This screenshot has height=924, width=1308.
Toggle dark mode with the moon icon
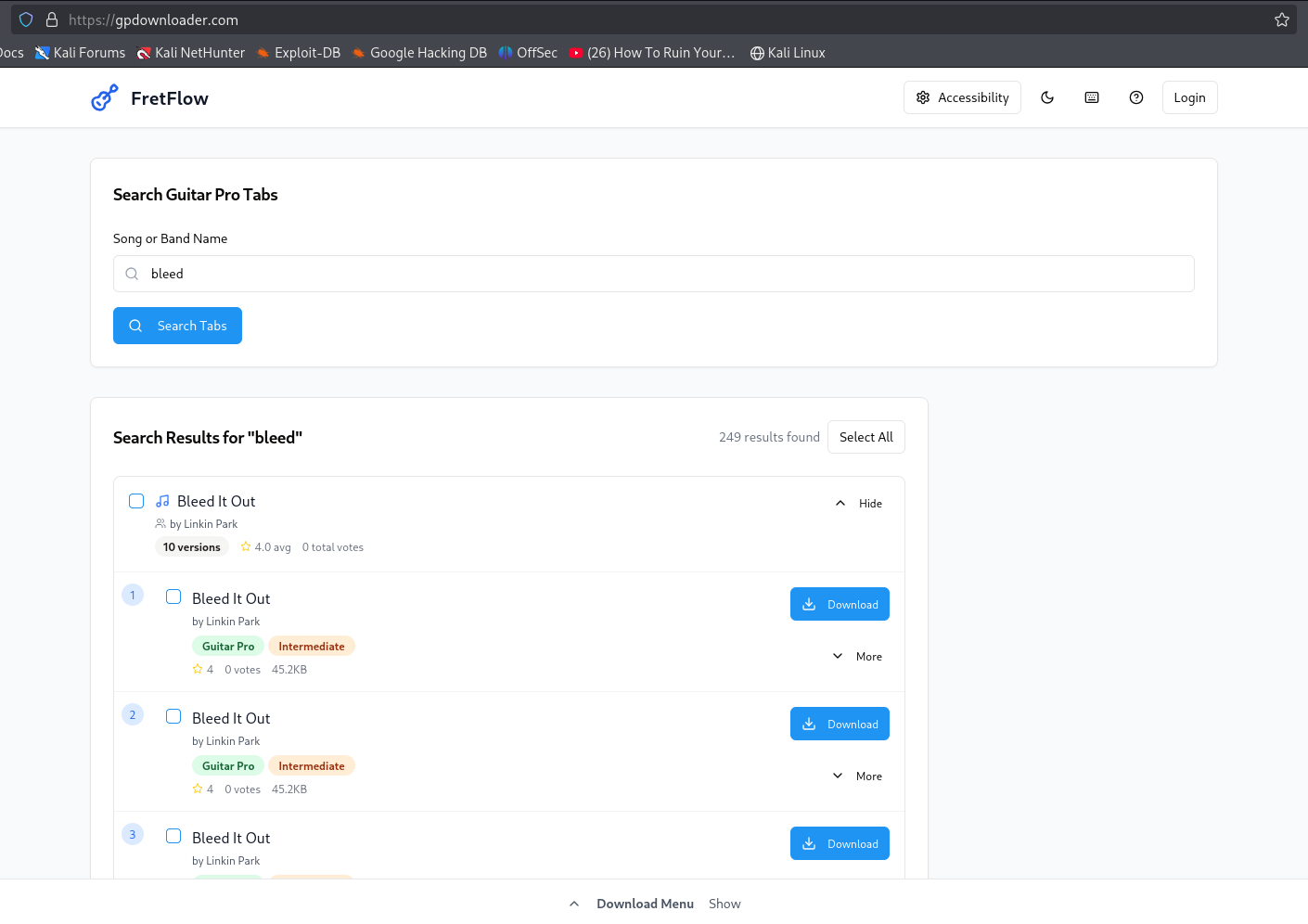(1047, 97)
